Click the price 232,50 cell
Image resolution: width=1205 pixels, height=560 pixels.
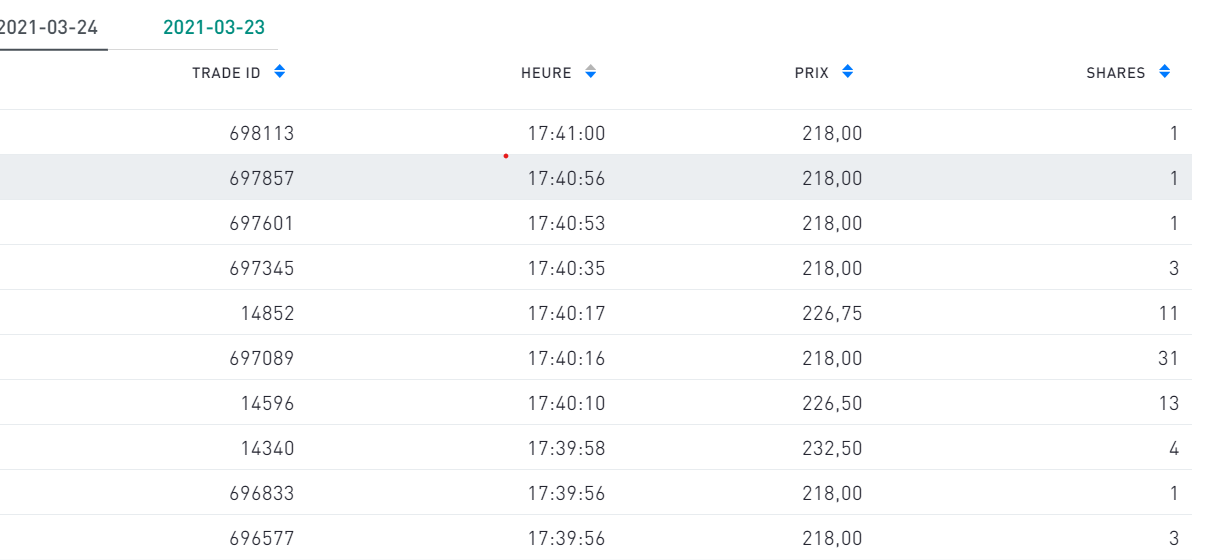[x=831, y=448]
